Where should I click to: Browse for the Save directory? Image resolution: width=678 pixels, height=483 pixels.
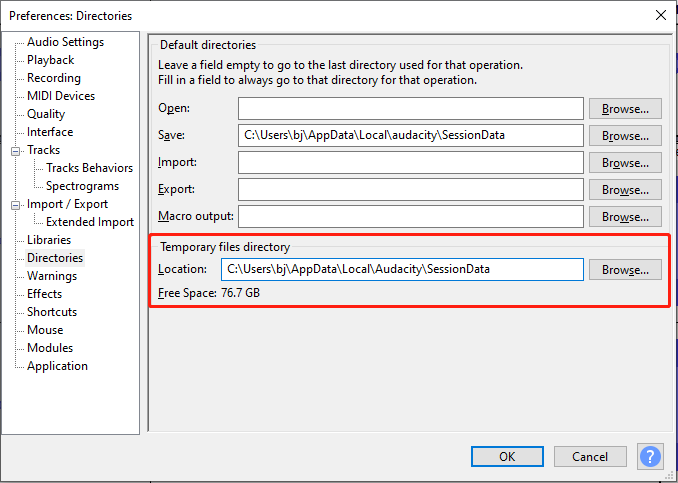point(625,136)
